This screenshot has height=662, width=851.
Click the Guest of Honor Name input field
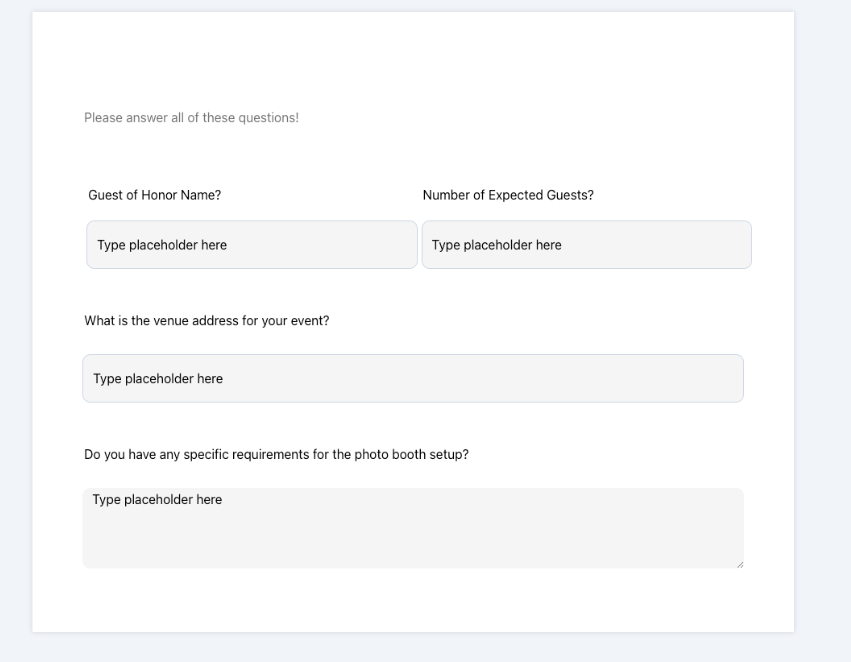coord(251,244)
